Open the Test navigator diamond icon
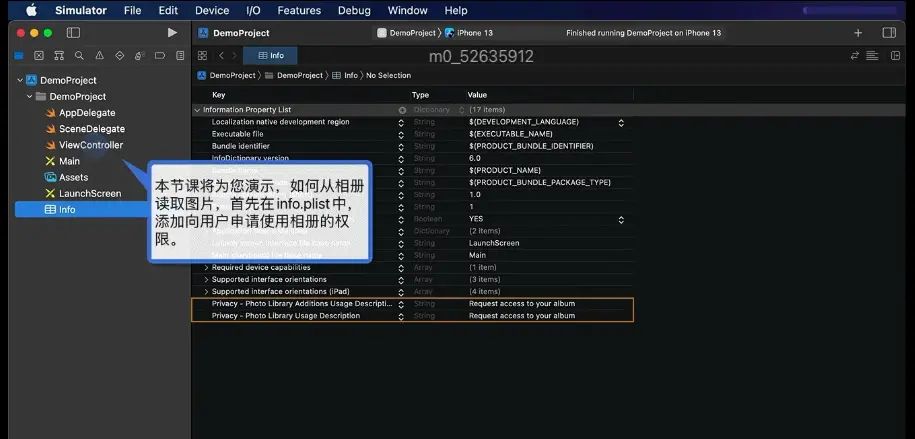 pyautogui.click(x=120, y=56)
